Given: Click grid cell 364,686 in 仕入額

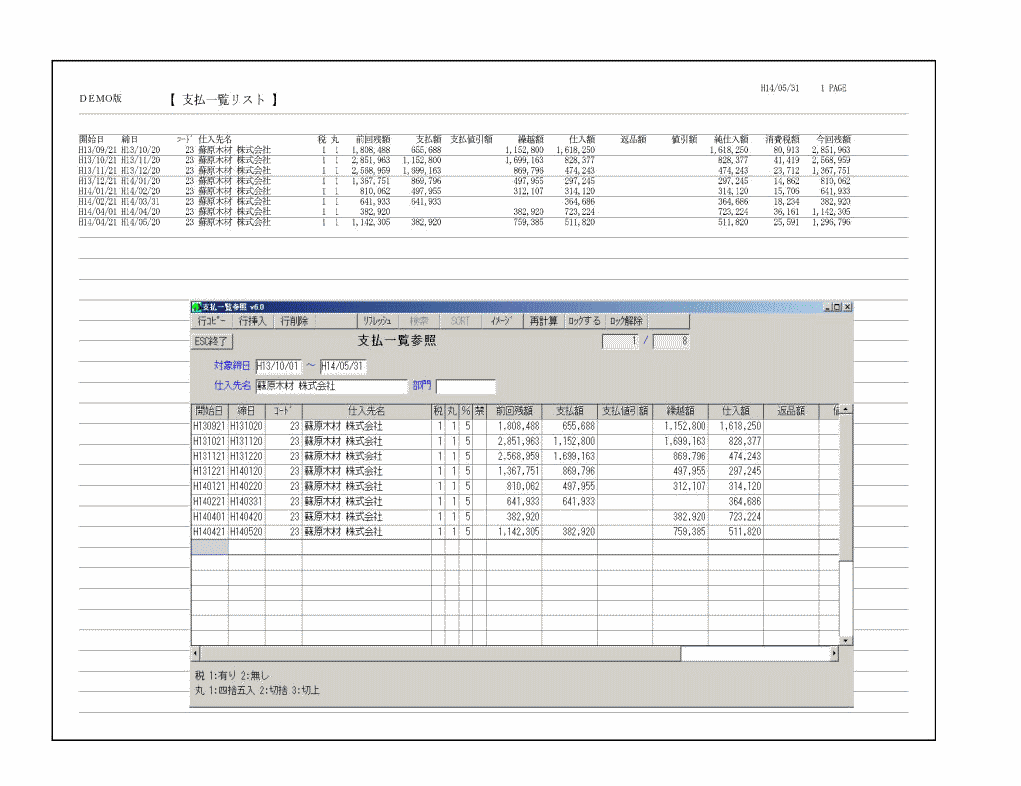Looking at the screenshot, I should (735, 501).
